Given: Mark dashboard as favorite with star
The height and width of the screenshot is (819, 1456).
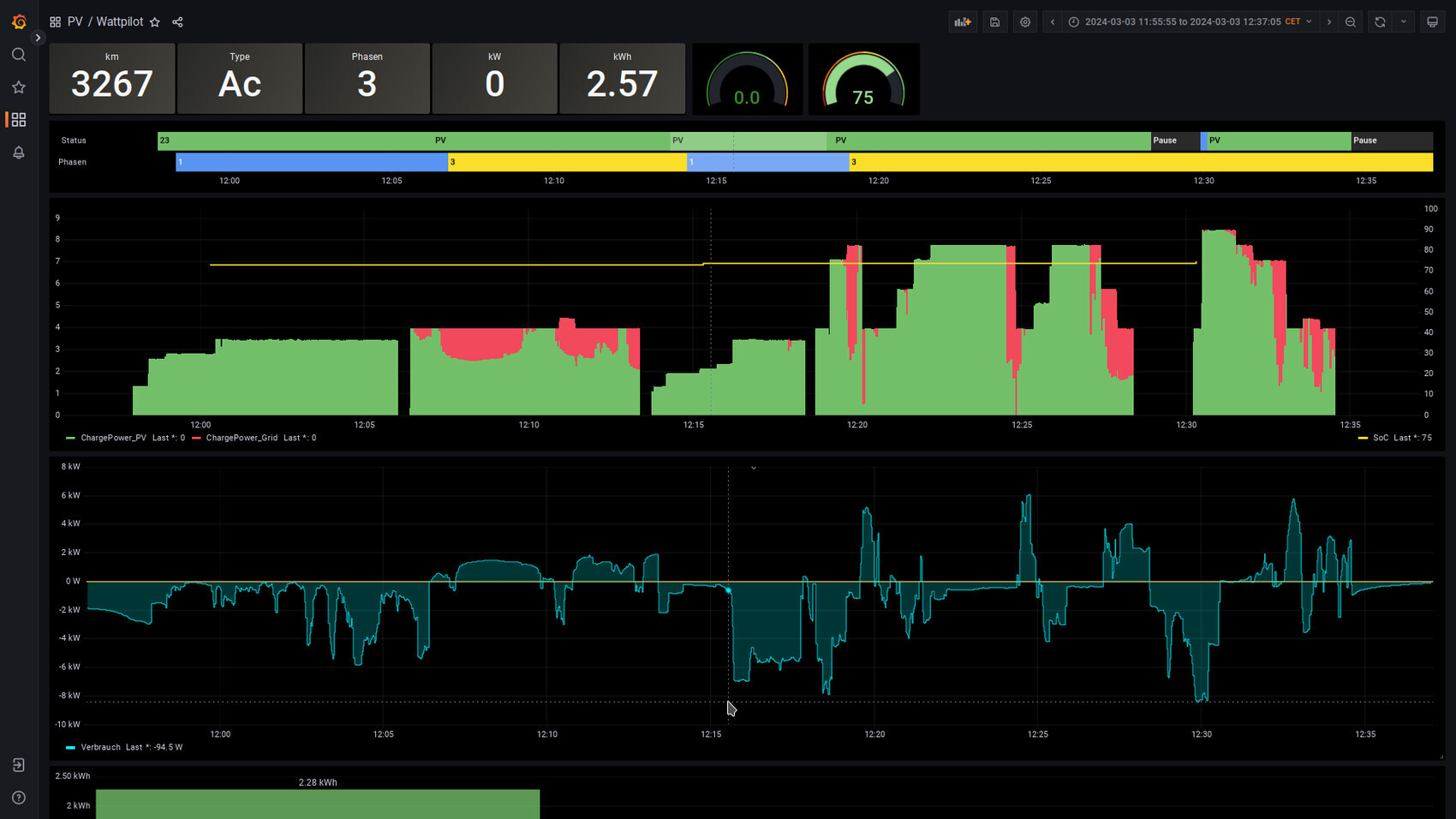Looking at the screenshot, I should point(155,22).
